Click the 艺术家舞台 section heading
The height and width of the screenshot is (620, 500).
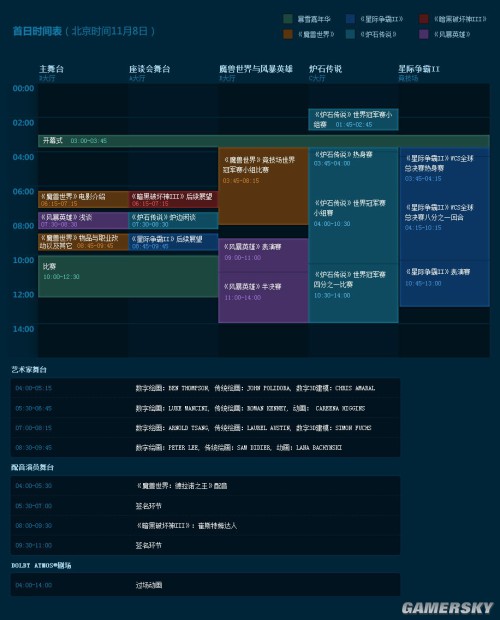pos(29,370)
